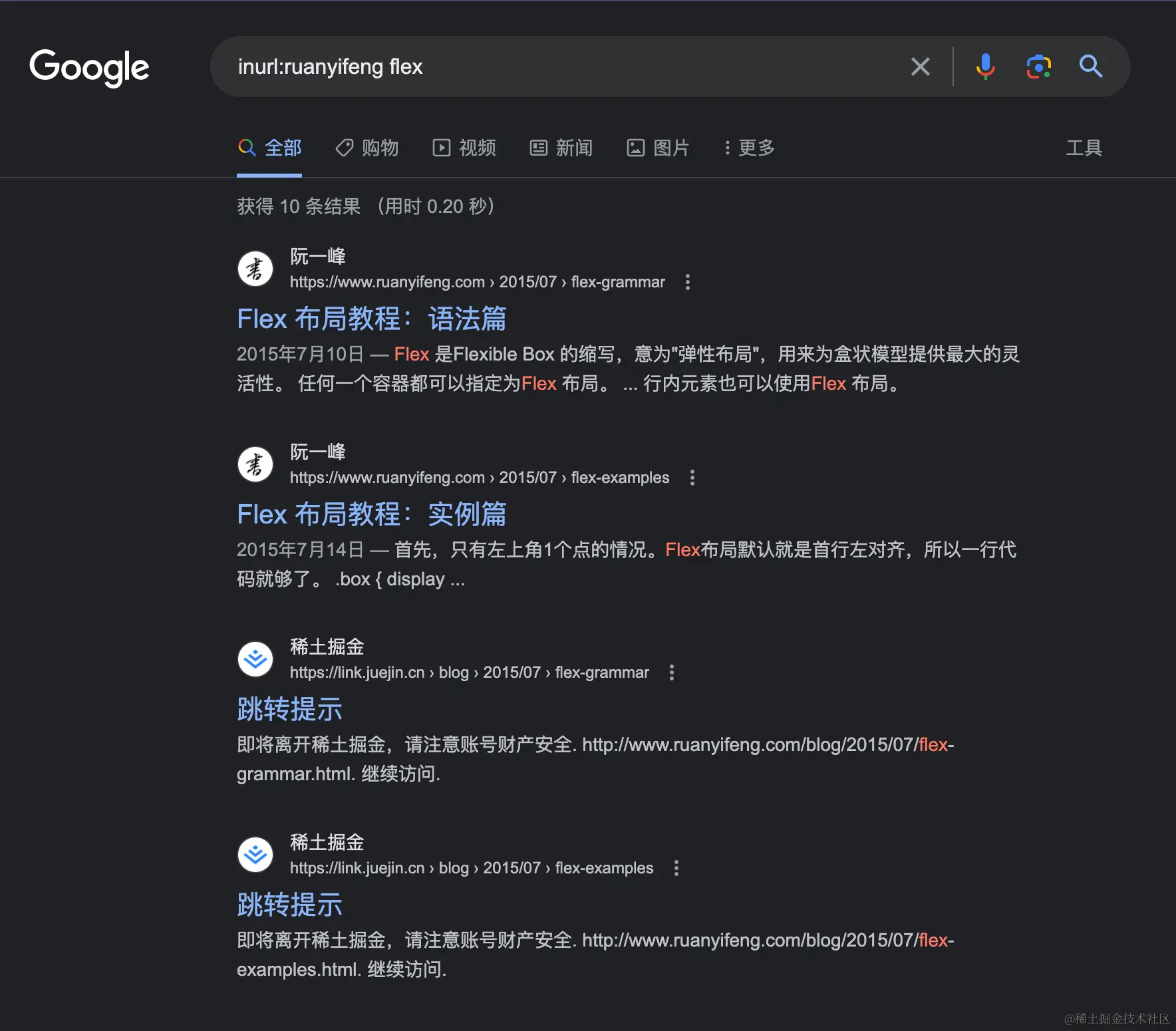
Task: Switch to the 视频 tab
Action: click(x=464, y=148)
